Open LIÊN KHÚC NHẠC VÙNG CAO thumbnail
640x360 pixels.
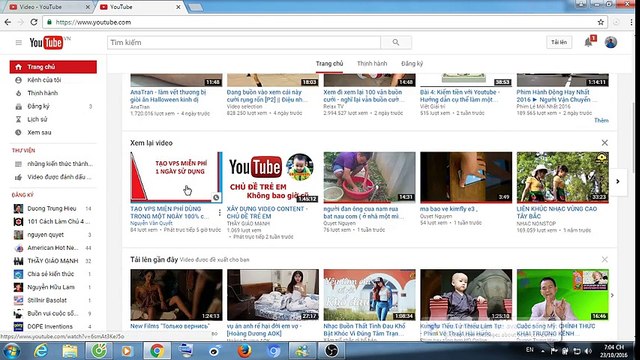562,177
